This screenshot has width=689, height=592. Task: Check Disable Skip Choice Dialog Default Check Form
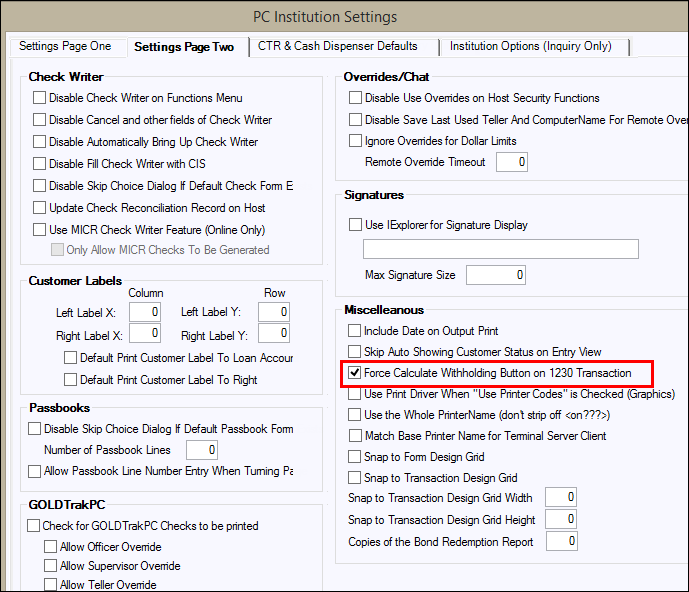point(40,185)
